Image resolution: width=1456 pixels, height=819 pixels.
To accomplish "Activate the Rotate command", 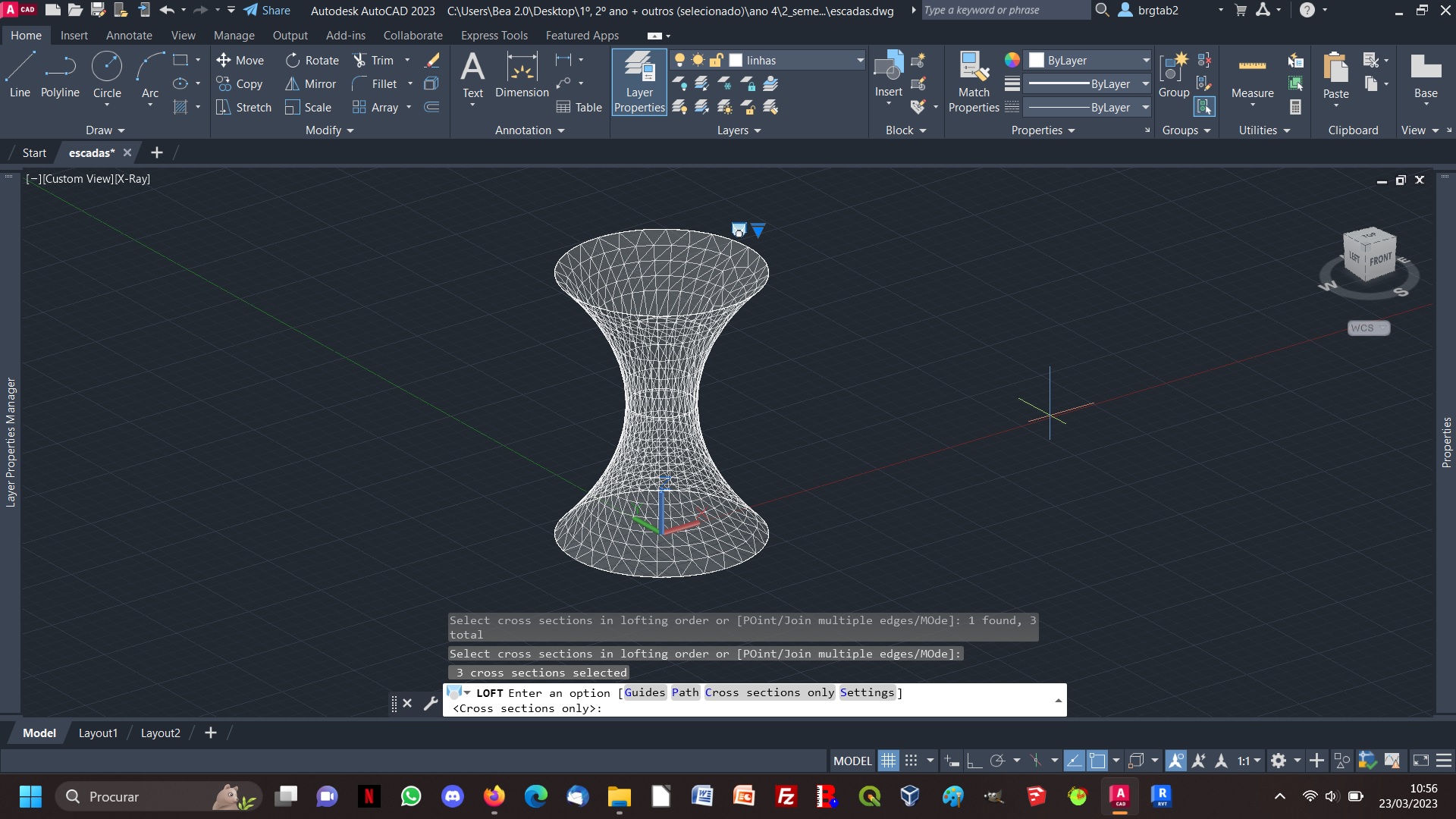I will click(x=312, y=60).
